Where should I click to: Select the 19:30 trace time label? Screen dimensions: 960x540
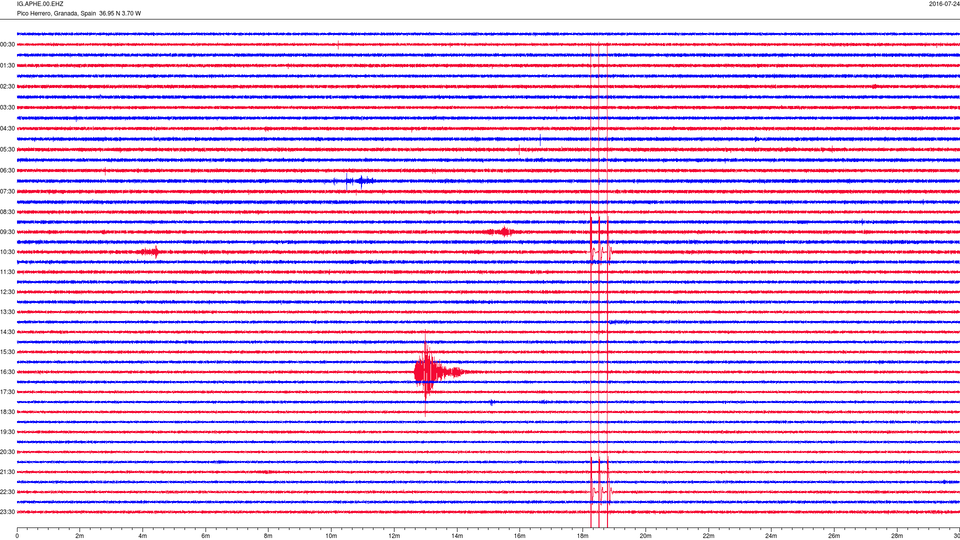pos(7,432)
